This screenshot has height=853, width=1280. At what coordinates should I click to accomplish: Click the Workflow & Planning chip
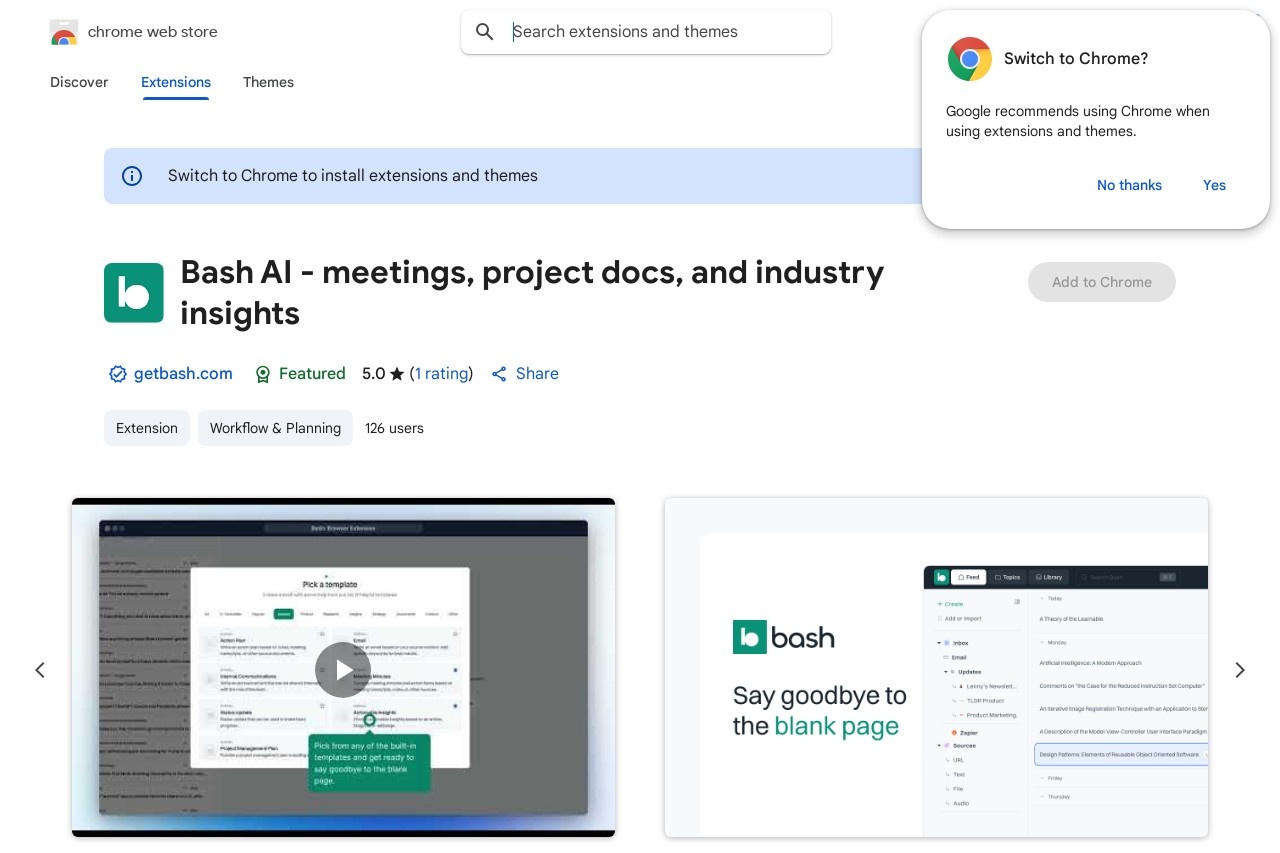click(x=275, y=428)
